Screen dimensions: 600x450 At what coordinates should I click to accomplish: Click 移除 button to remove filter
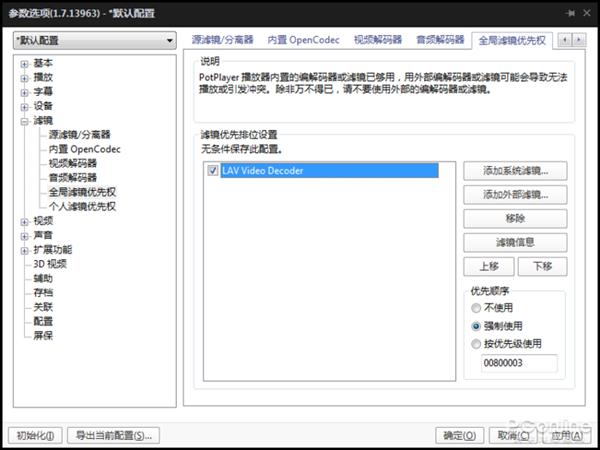(x=515, y=219)
